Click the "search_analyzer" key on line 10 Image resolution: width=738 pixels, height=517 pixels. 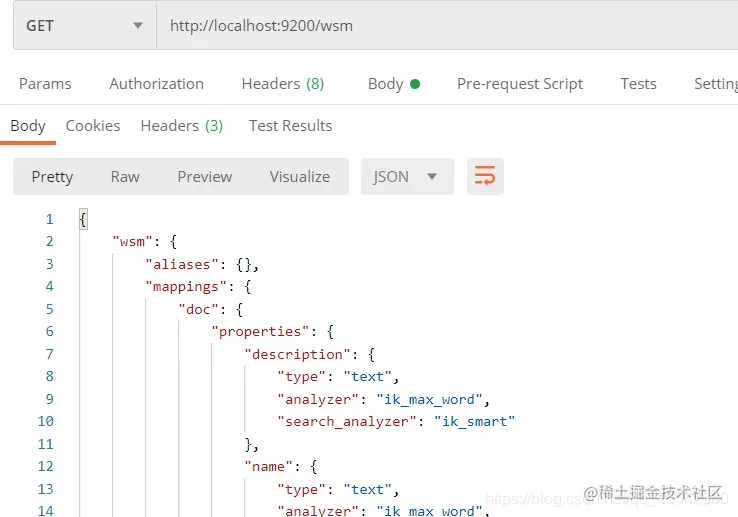[x=347, y=421]
